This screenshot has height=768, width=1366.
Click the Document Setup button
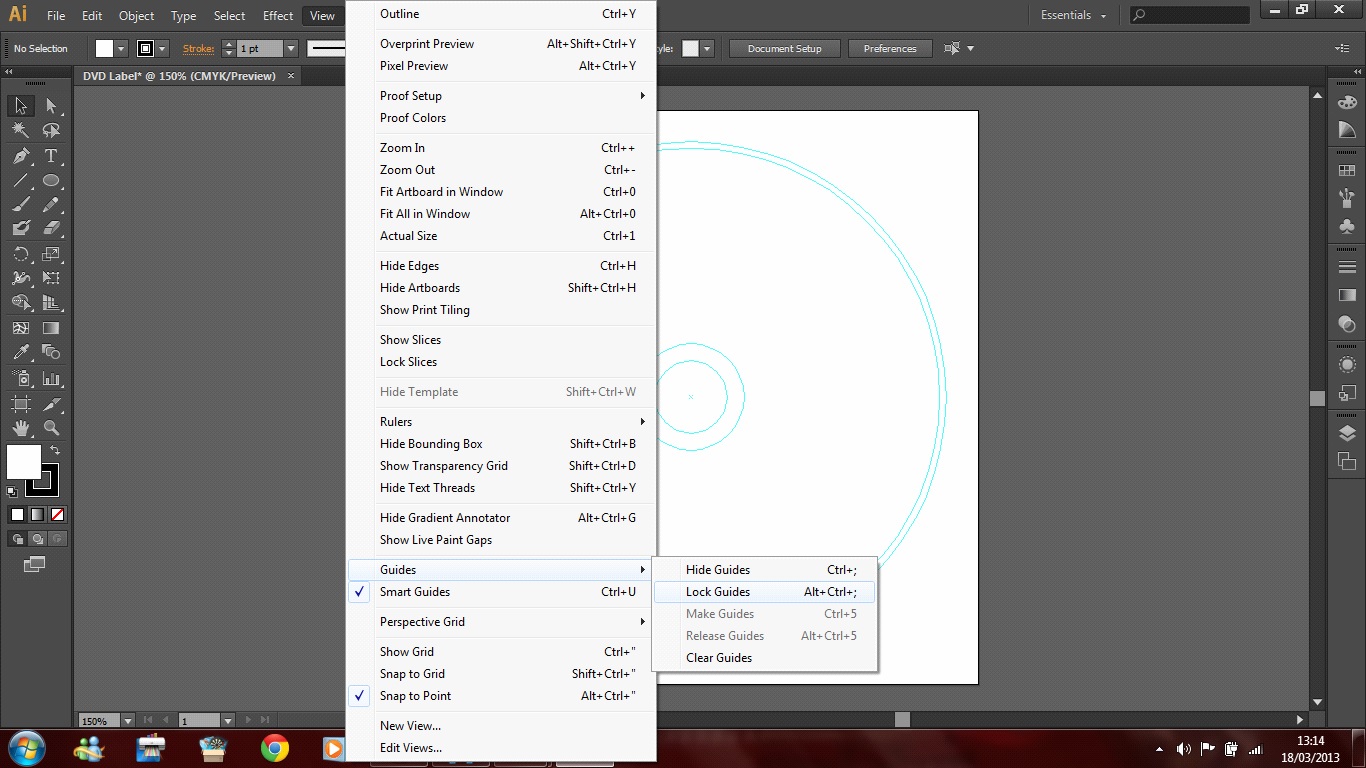784,48
